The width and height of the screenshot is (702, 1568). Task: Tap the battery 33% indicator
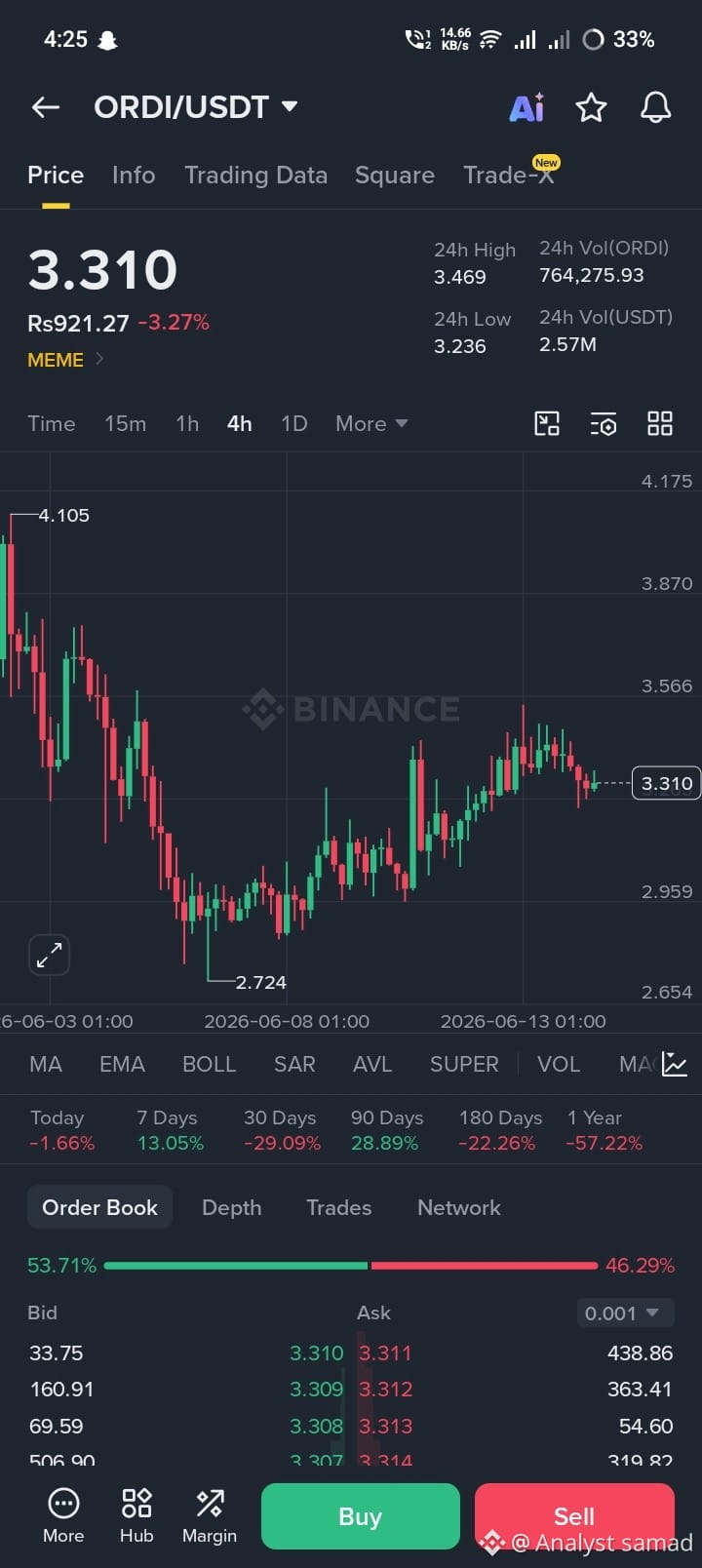tap(619, 40)
